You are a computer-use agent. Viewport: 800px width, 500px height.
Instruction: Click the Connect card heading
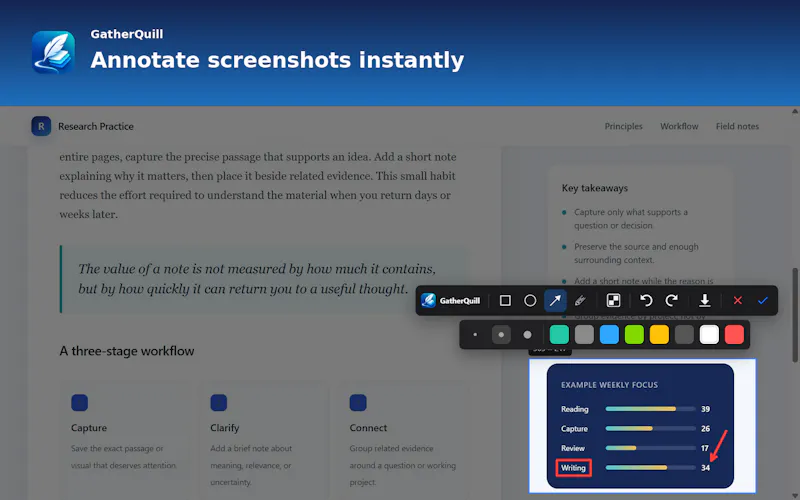click(x=368, y=428)
